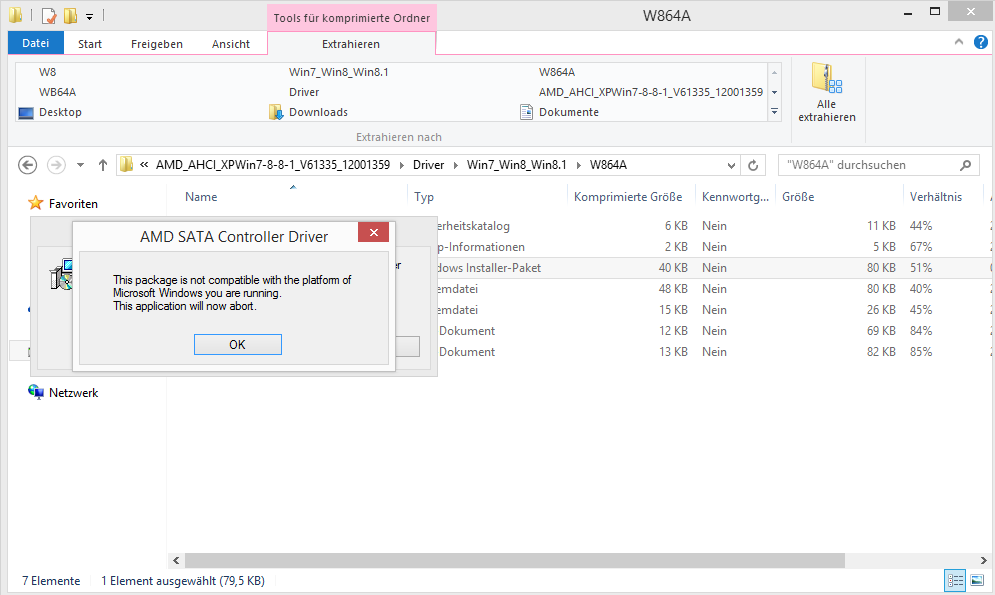
Task: Open Explorer help question mark
Action: coord(980,42)
